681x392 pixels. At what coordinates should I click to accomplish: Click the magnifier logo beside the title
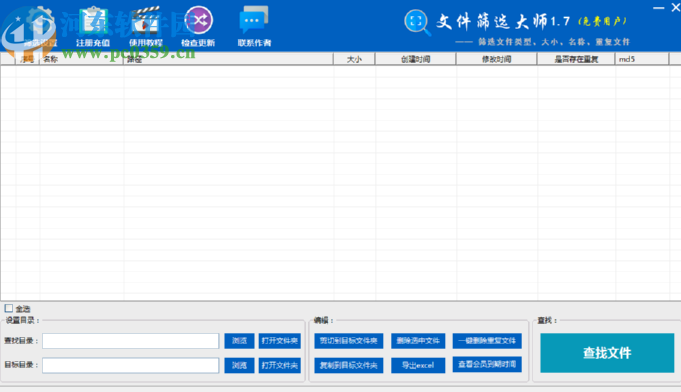click(x=417, y=22)
